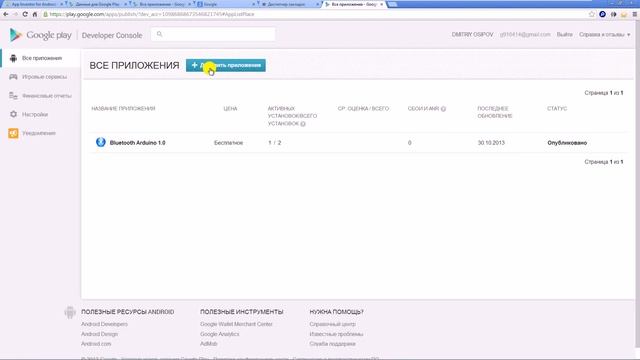Image resolution: width=640 pixels, height=360 pixels.
Task: Open Игровые сервисы in the sidebar
Action: (x=41, y=77)
